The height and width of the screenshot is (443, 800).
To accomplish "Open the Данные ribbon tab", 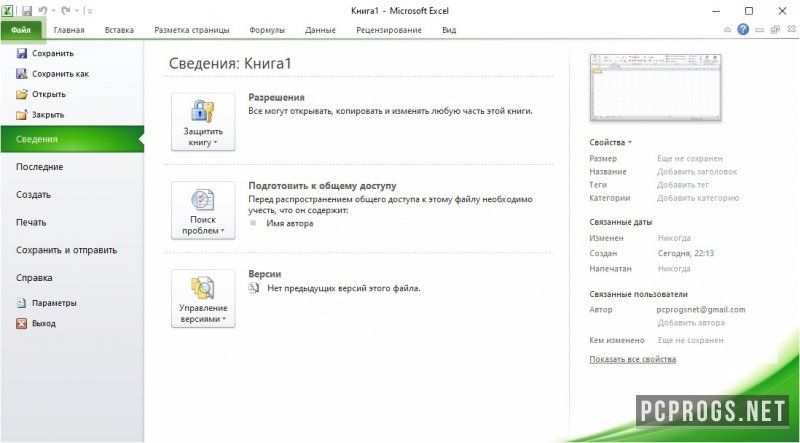I will 320,30.
